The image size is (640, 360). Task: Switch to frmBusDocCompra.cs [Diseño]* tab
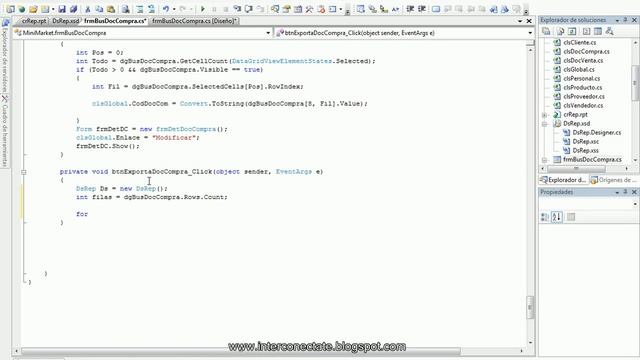(195, 21)
